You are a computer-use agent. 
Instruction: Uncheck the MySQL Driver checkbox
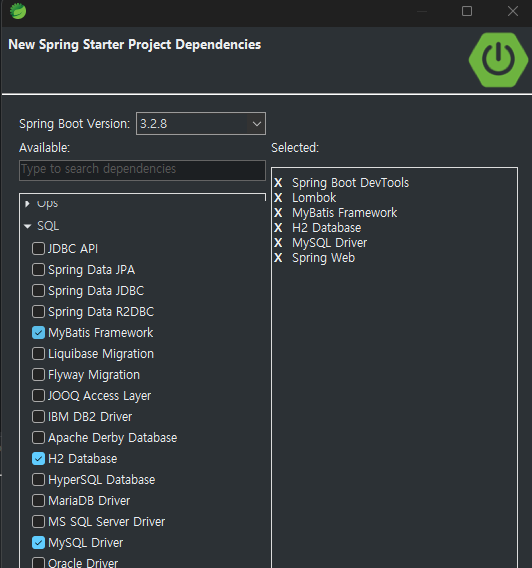pyautogui.click(x=38, y=543)
